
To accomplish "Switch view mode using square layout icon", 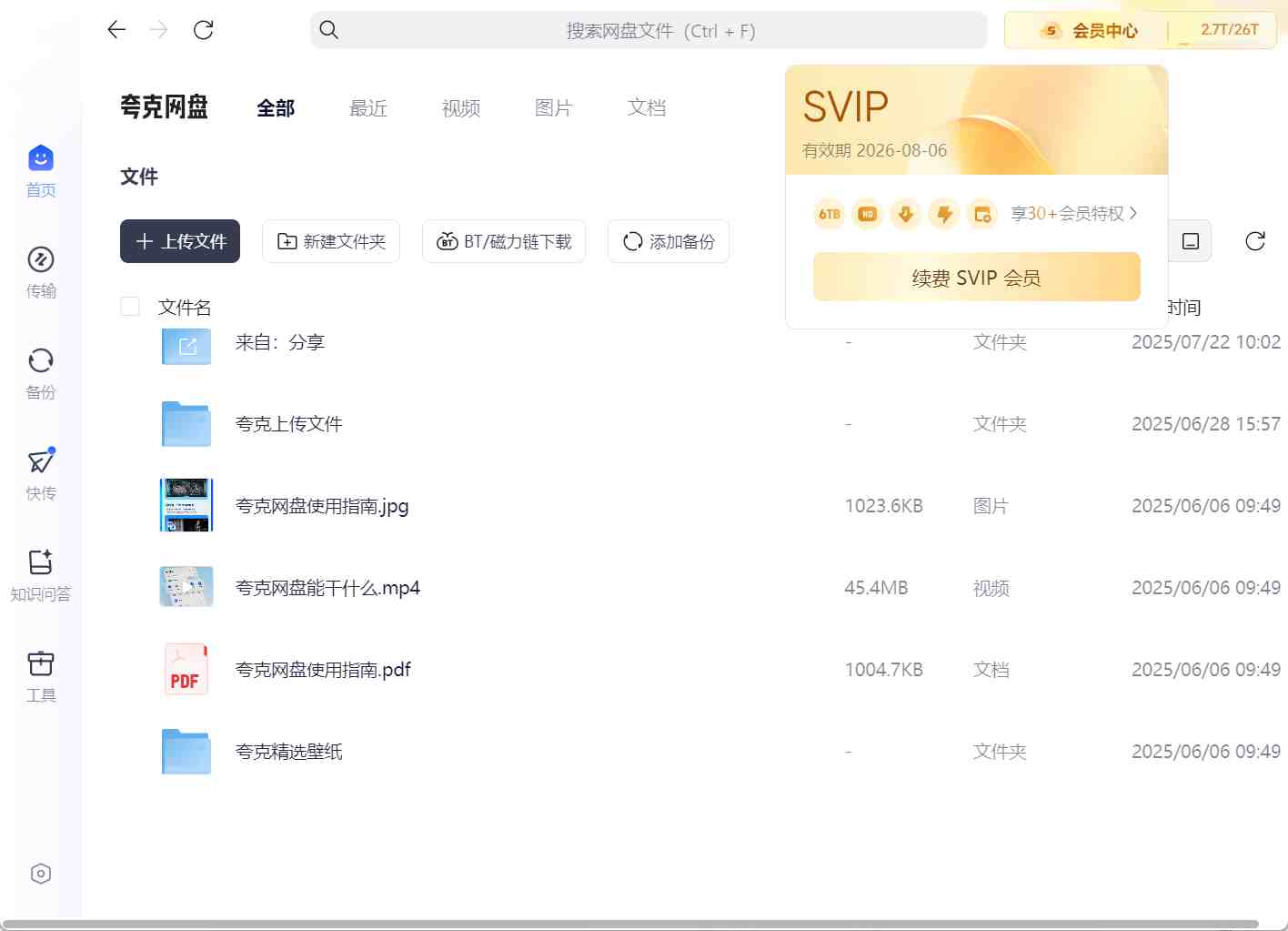I will pos(1191,241).
